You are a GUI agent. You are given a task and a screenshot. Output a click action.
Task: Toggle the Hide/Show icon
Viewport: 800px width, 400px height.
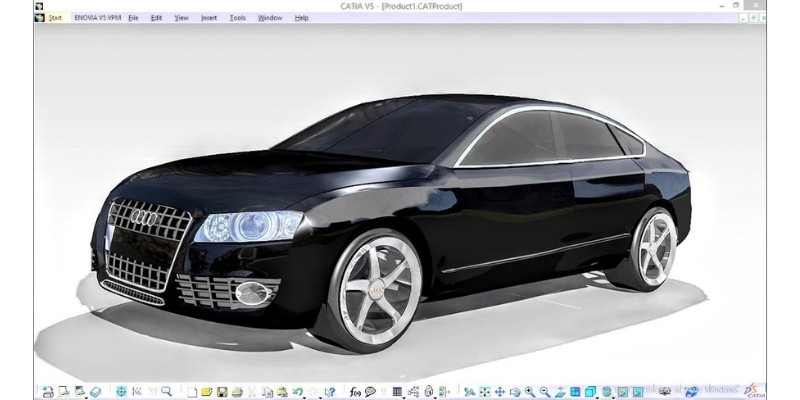click(x=622, y=392)
